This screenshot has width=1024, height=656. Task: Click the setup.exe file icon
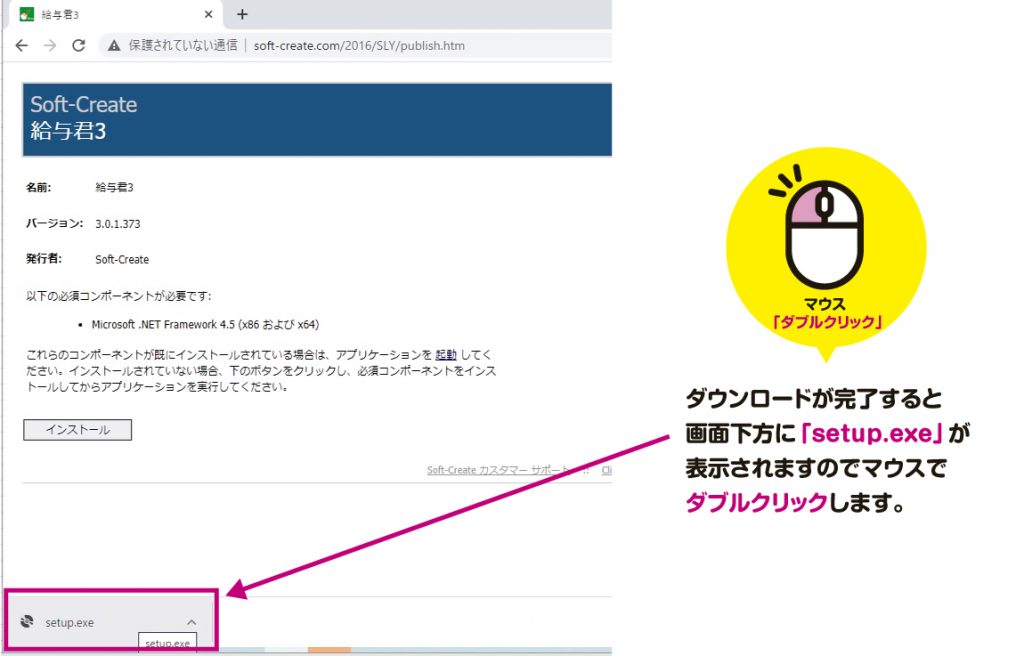(x=27, y=621)
